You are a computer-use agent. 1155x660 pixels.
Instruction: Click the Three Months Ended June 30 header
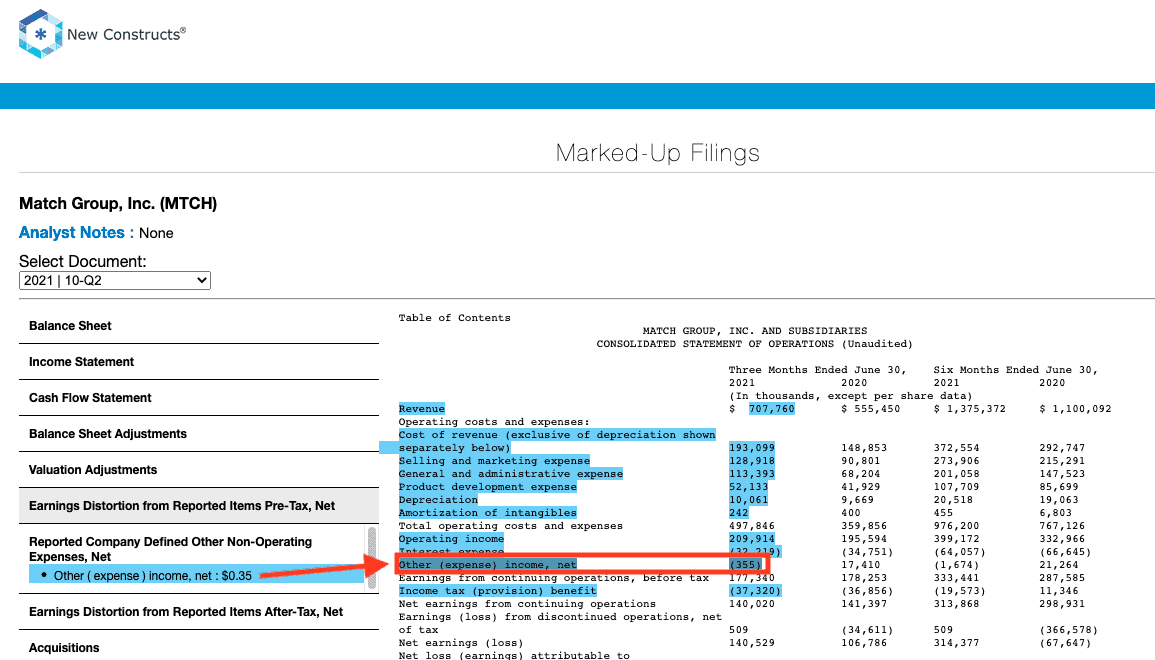818,370
